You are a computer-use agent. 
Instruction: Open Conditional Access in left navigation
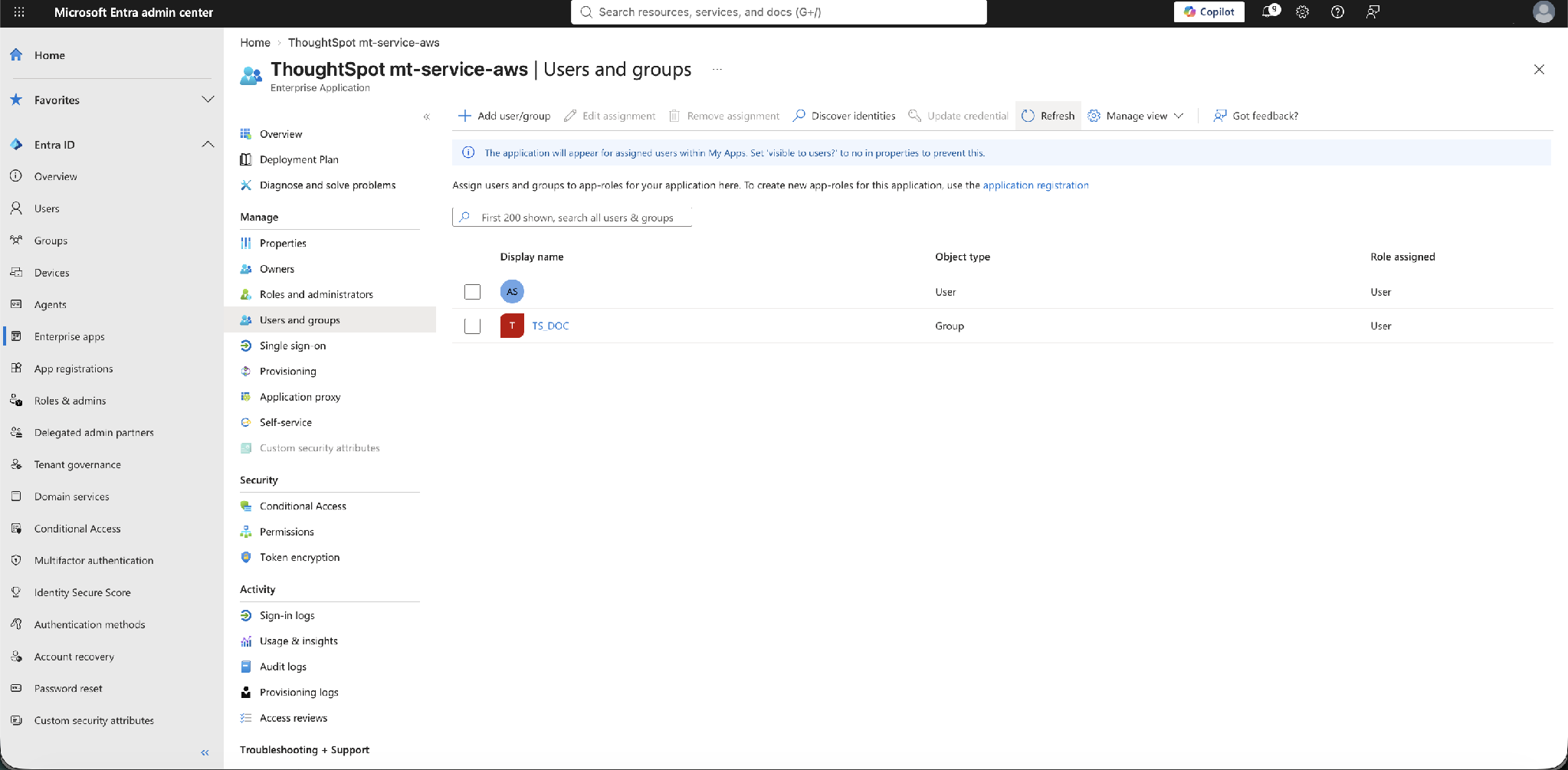[x=77, y=529]
